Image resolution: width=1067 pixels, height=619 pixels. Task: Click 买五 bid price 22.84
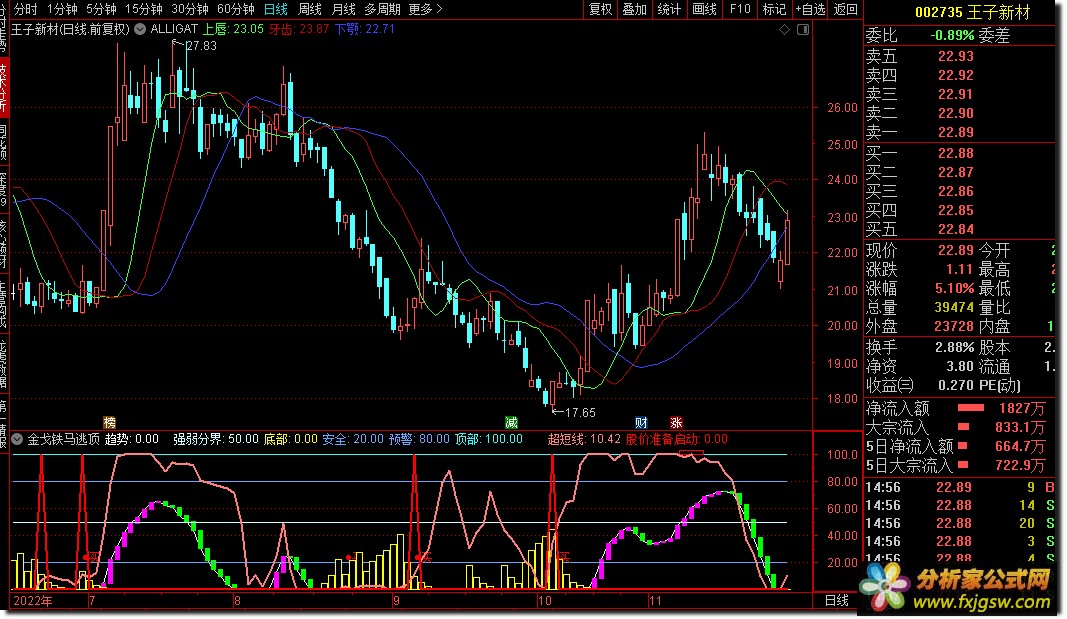point(955,229)
